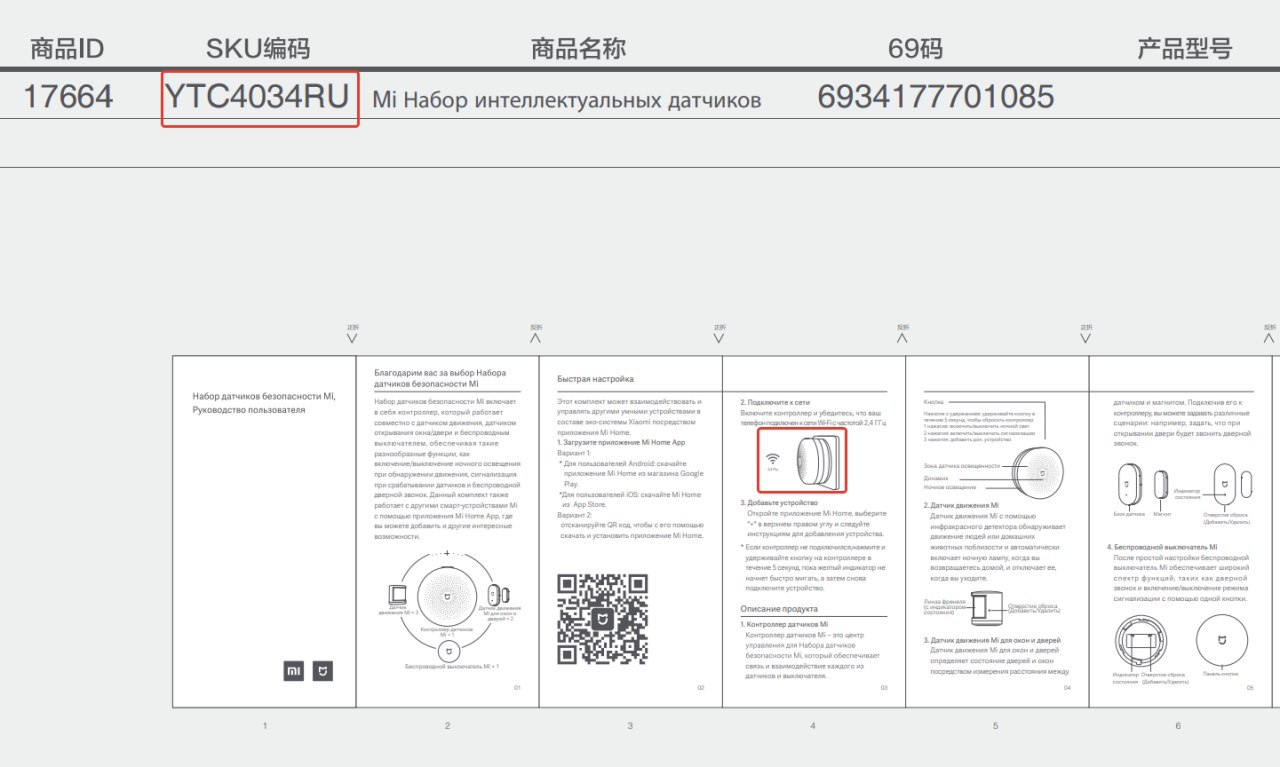Click the Вариант 1: line
Screen dimensions: 1280x767
573,453
